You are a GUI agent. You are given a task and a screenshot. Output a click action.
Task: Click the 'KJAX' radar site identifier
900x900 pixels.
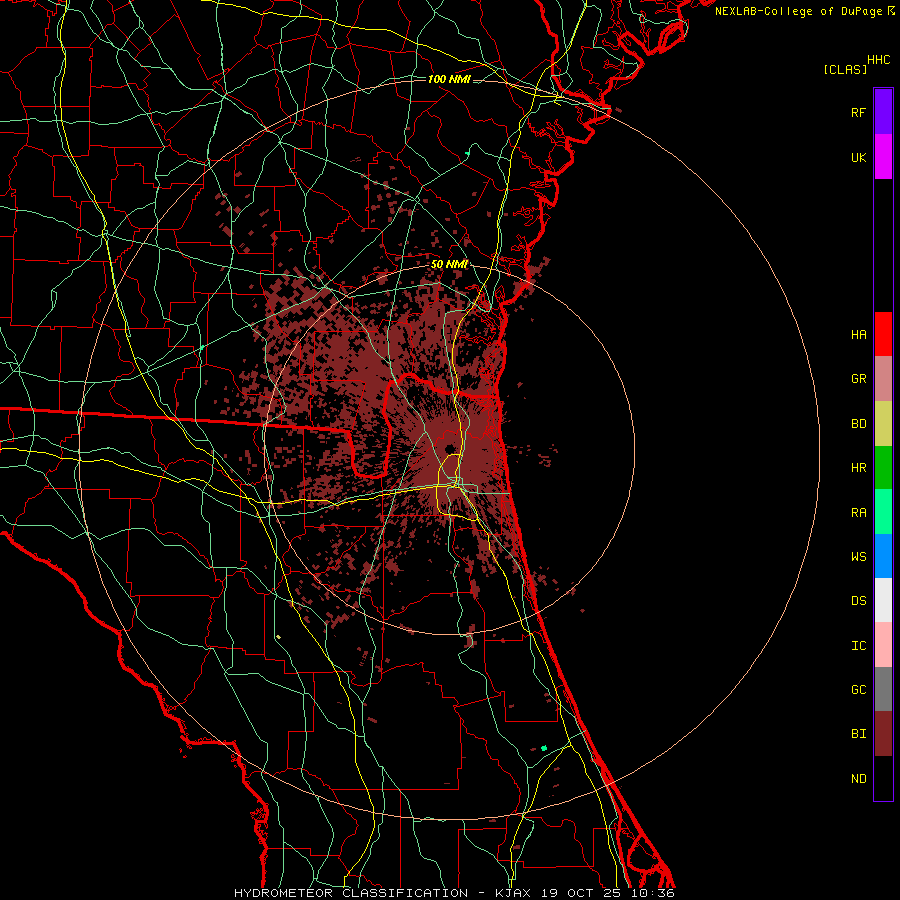[x=513, y=893]
